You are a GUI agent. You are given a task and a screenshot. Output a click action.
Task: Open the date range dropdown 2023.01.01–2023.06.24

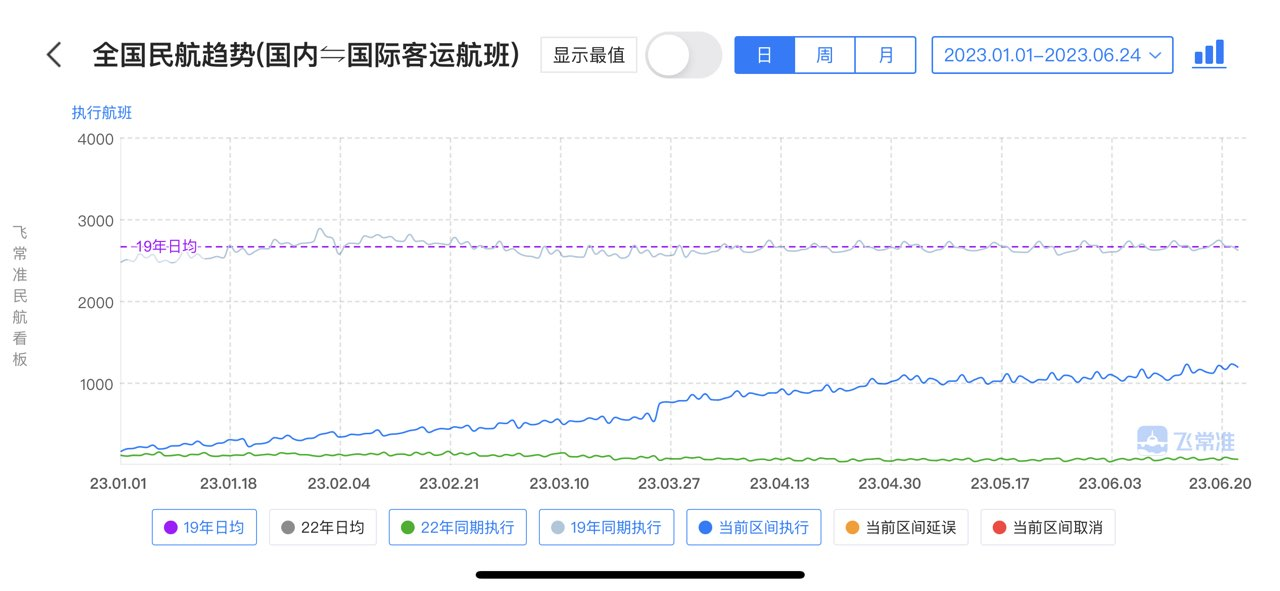click(x=1052, y=55)
